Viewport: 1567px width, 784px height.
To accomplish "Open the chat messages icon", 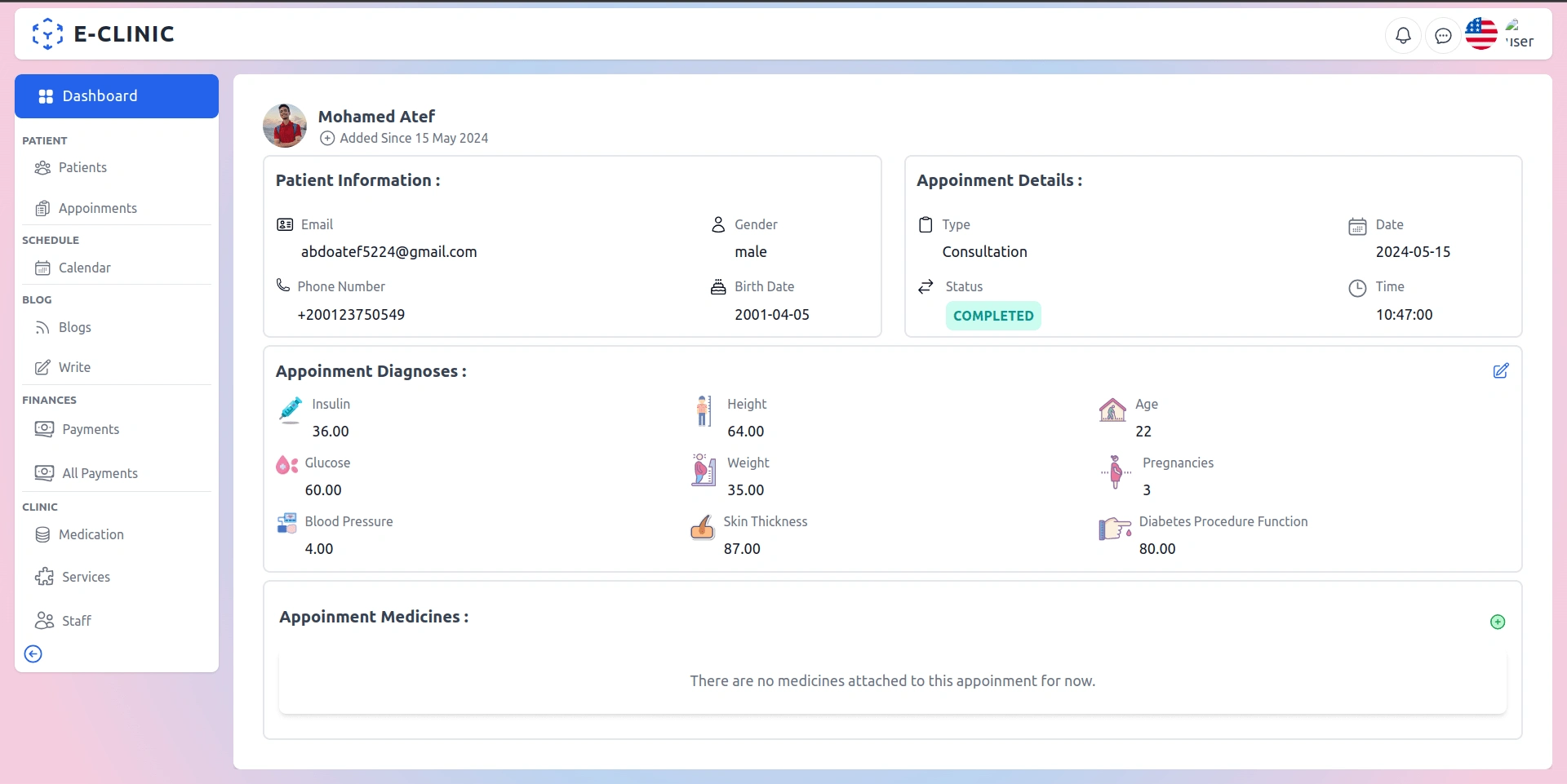I will click(1443, 35).
